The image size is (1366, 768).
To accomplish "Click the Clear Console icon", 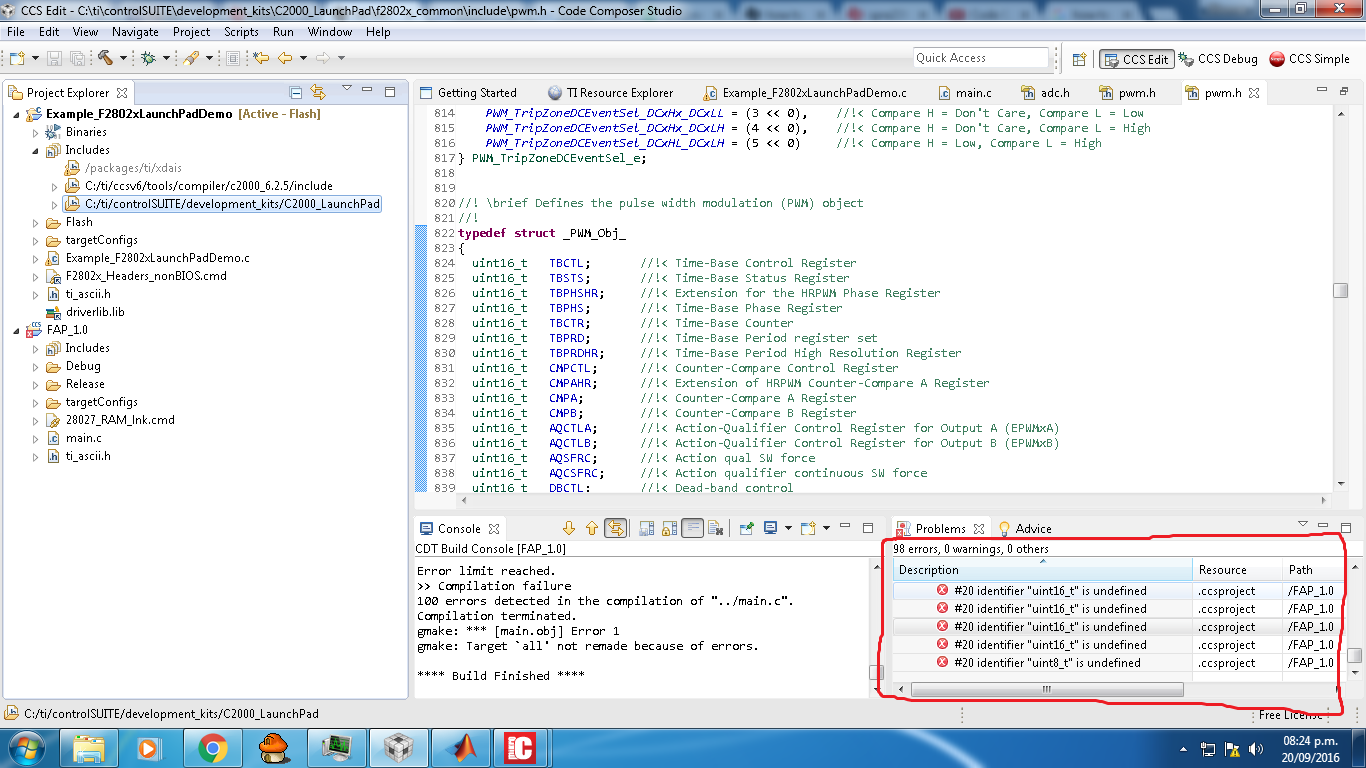I will tap(716, 529).
